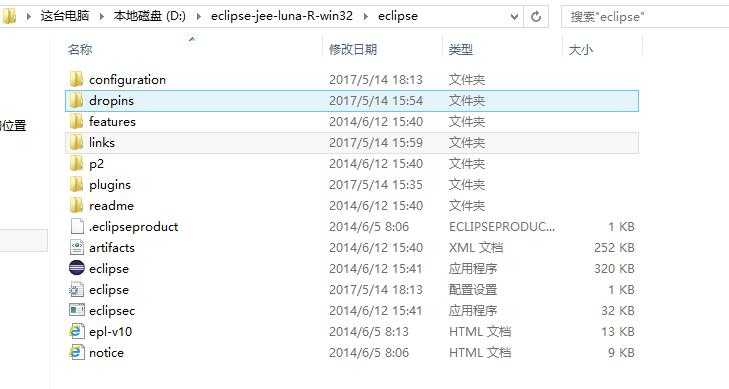Screen dimensions: 729x389
Task: Open the configuration folder icon
Action: pyautogui.click(x=76, y=79)
